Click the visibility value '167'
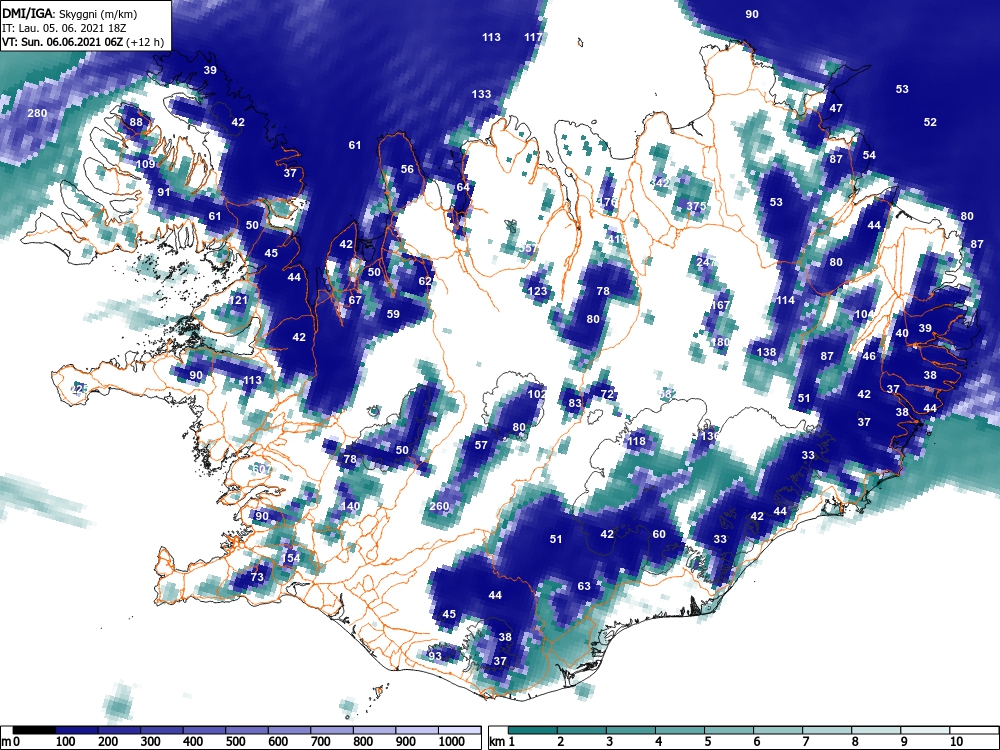The height and width of the screenshot is (750, 1000). tap(719, 305)
